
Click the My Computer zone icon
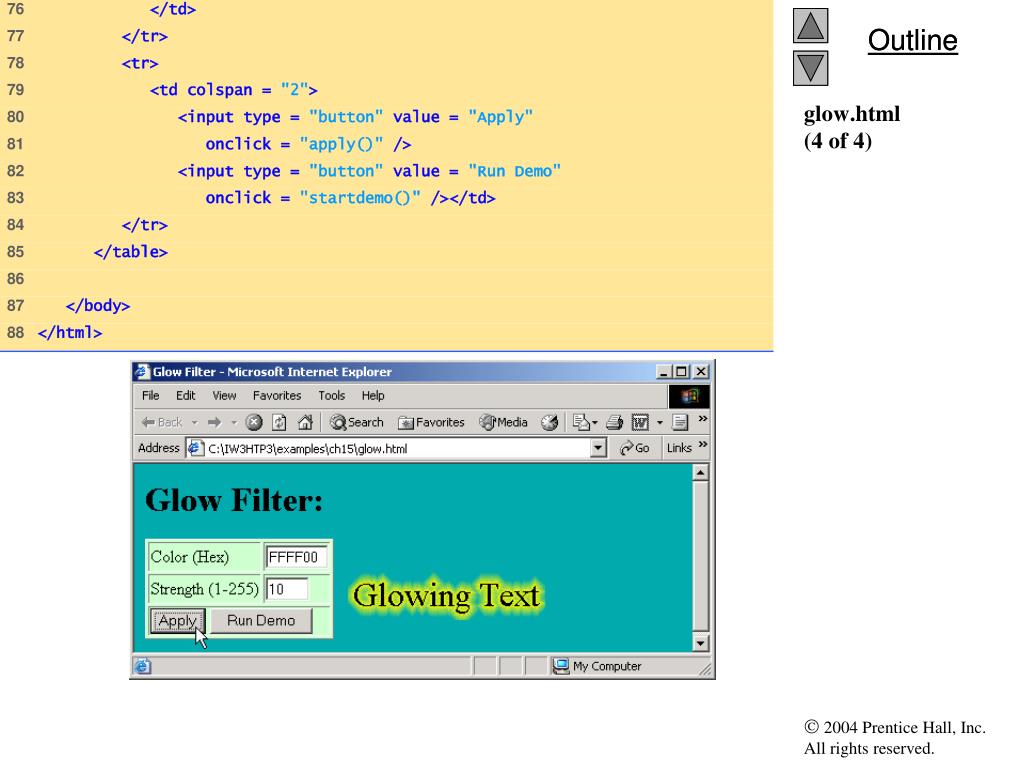pyautogui.click(x=560, y=666)
